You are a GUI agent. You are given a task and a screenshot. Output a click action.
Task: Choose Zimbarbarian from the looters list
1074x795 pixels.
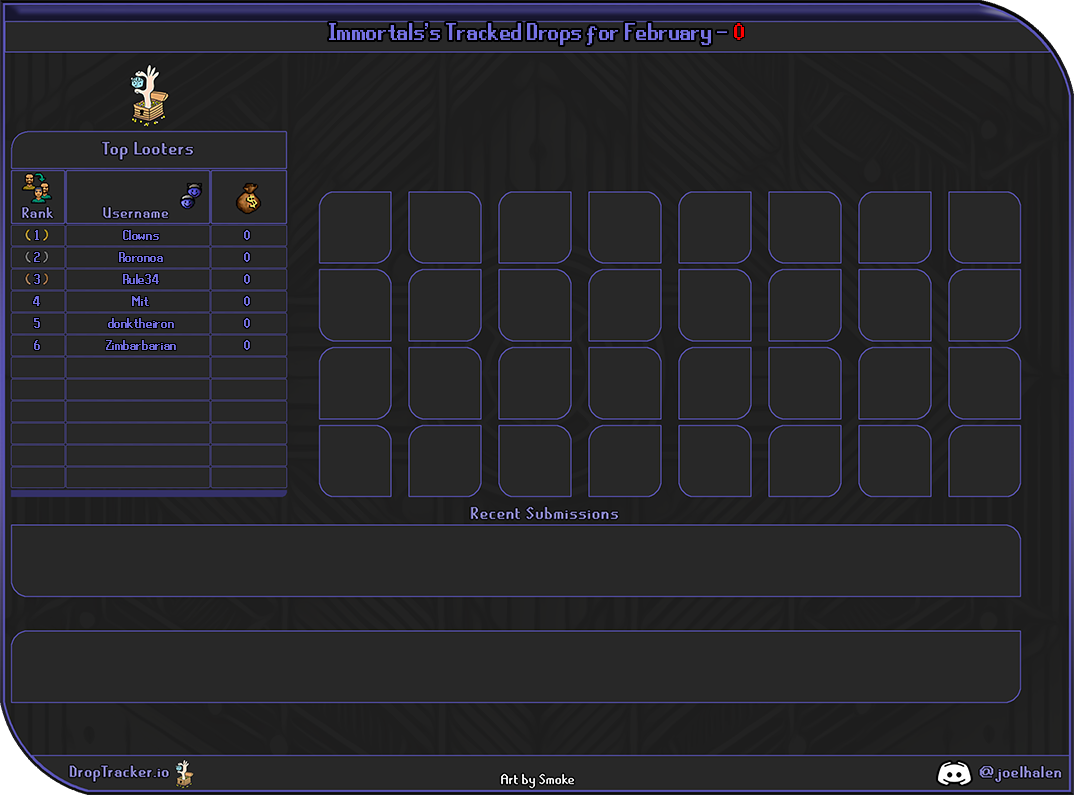coord(140,346)
